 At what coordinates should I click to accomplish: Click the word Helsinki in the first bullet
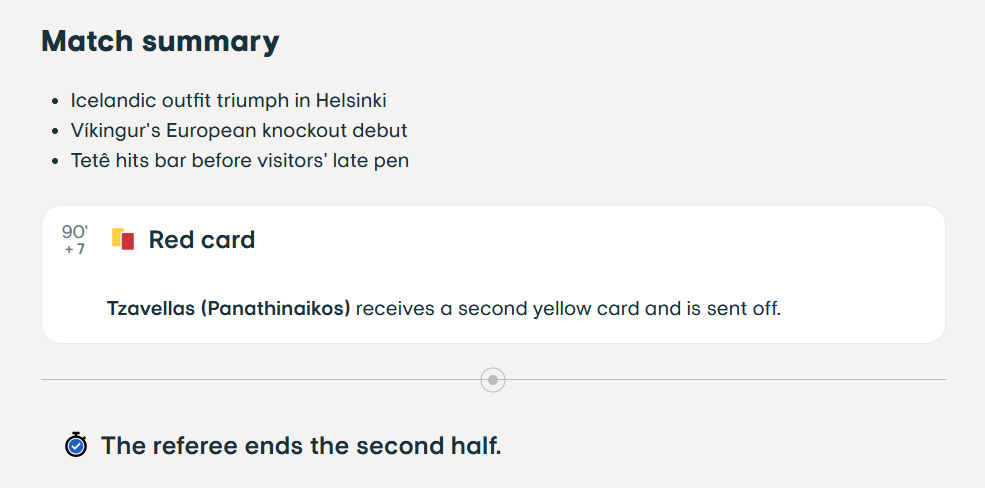click(351, 101)
